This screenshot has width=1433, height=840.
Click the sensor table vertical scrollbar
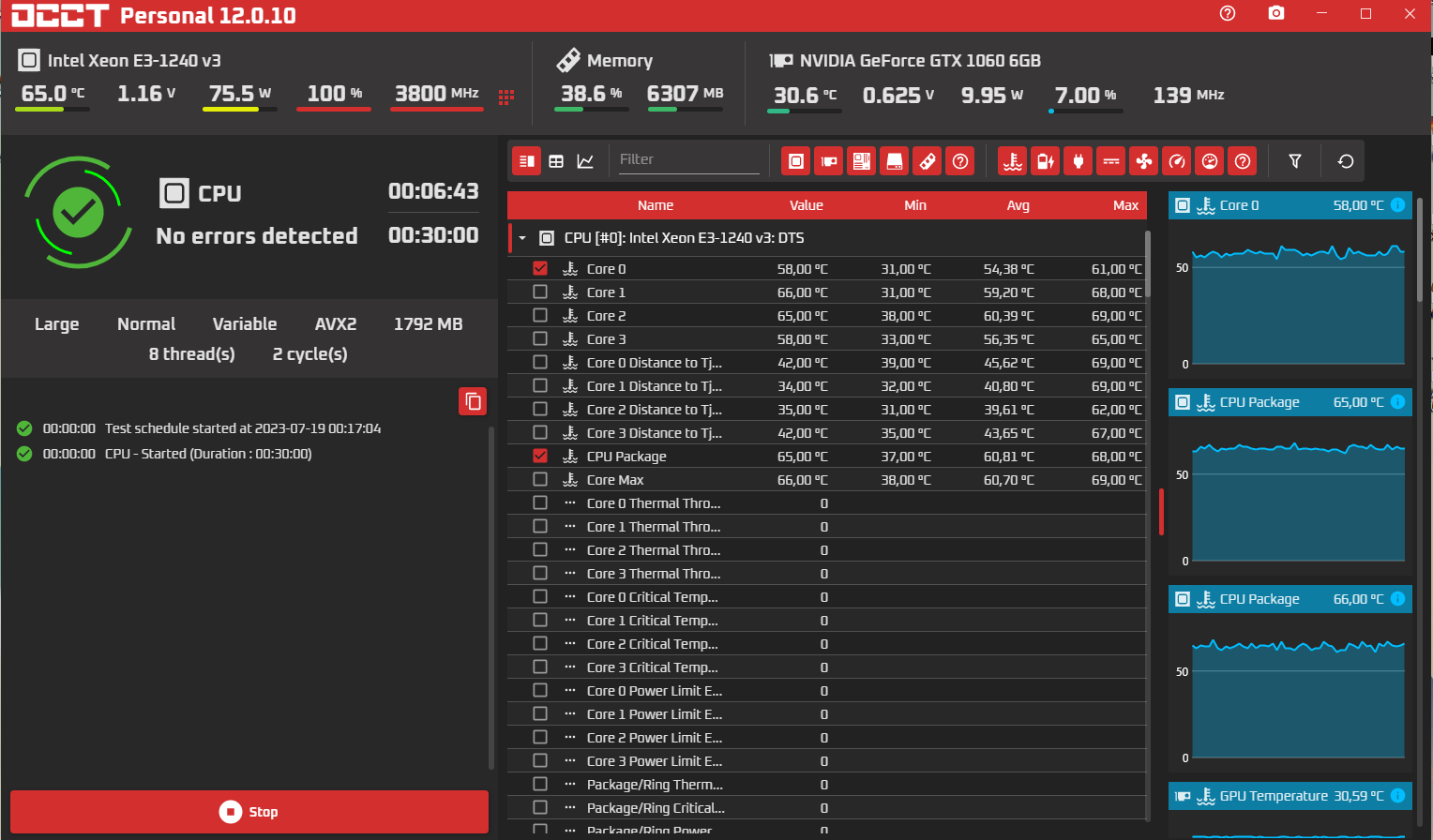click(x=1148, y=264)
